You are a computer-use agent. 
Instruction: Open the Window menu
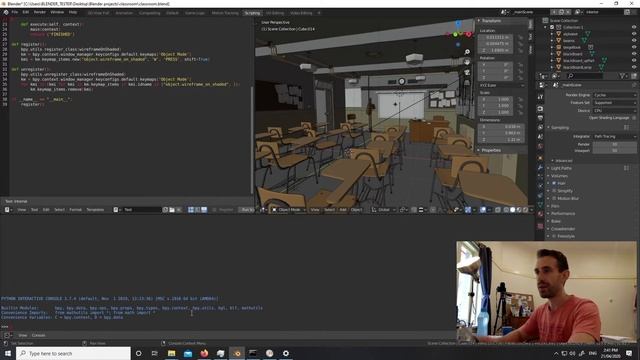(57, 12)
